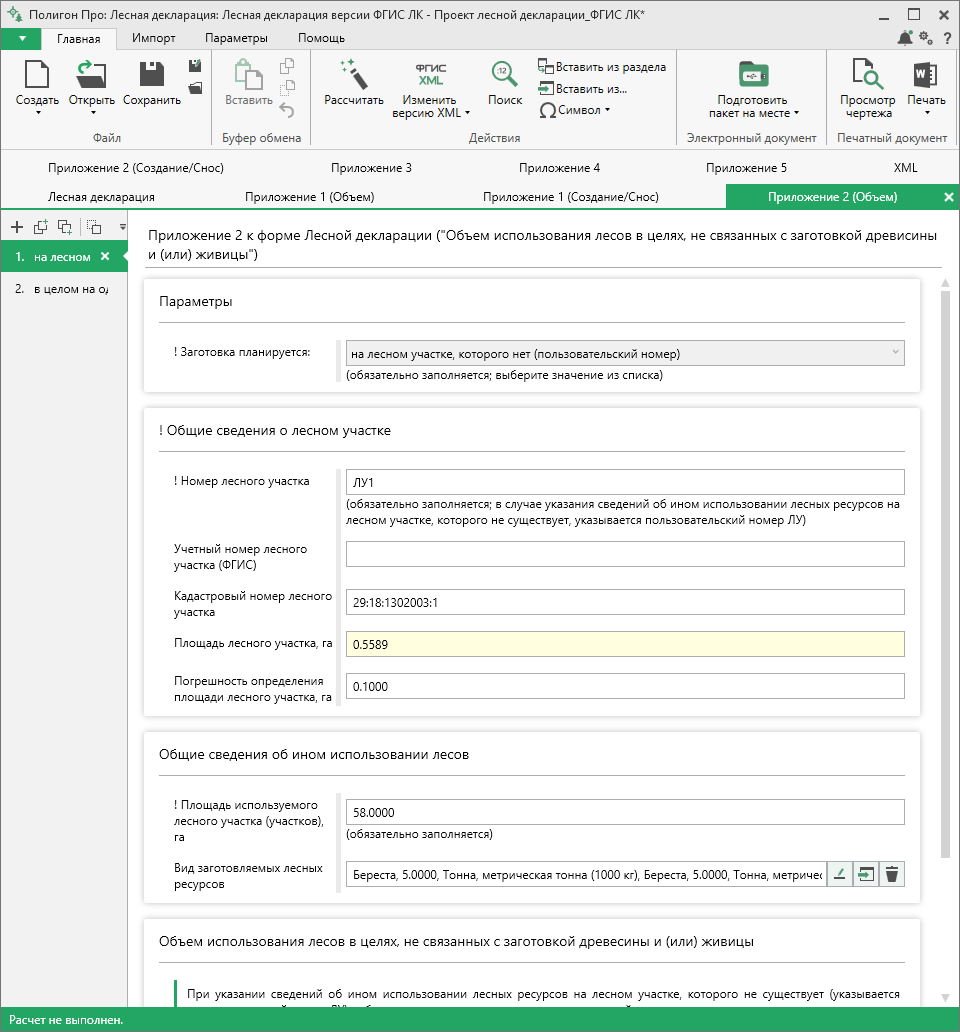Image resolution: width=960 pixels, height=1032 pixels.
Task: Clear the Береста field with the trash icon
Action: point(892,875)
